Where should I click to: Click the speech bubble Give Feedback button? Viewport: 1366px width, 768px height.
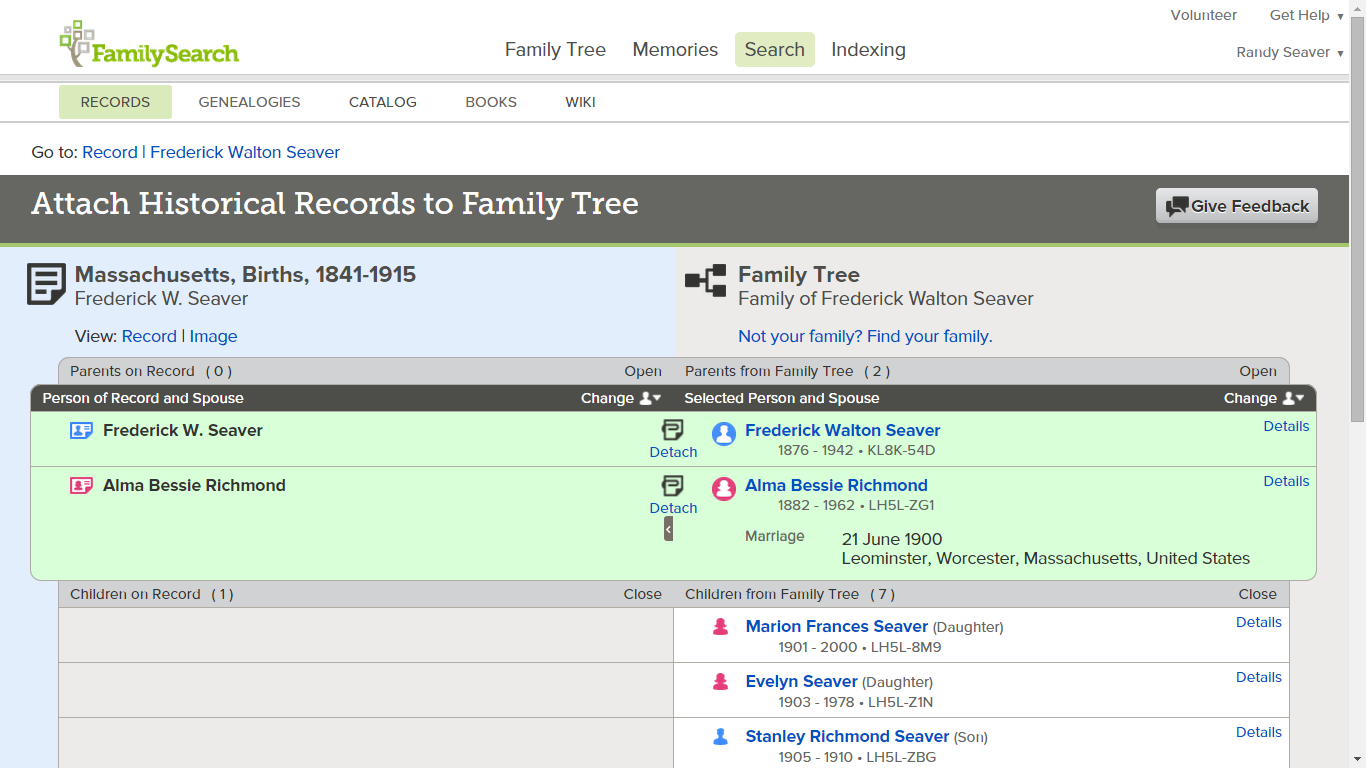click(1237, 206)
